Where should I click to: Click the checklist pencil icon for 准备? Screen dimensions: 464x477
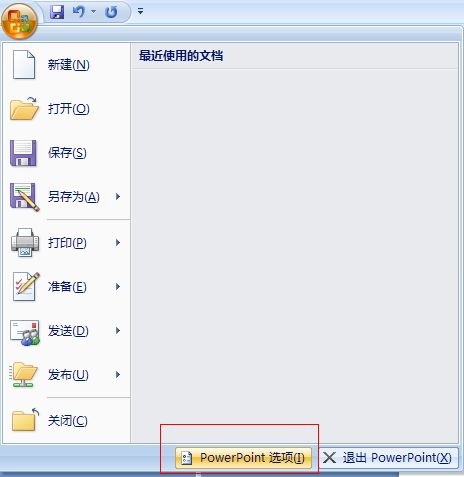(x=26, y=286)
